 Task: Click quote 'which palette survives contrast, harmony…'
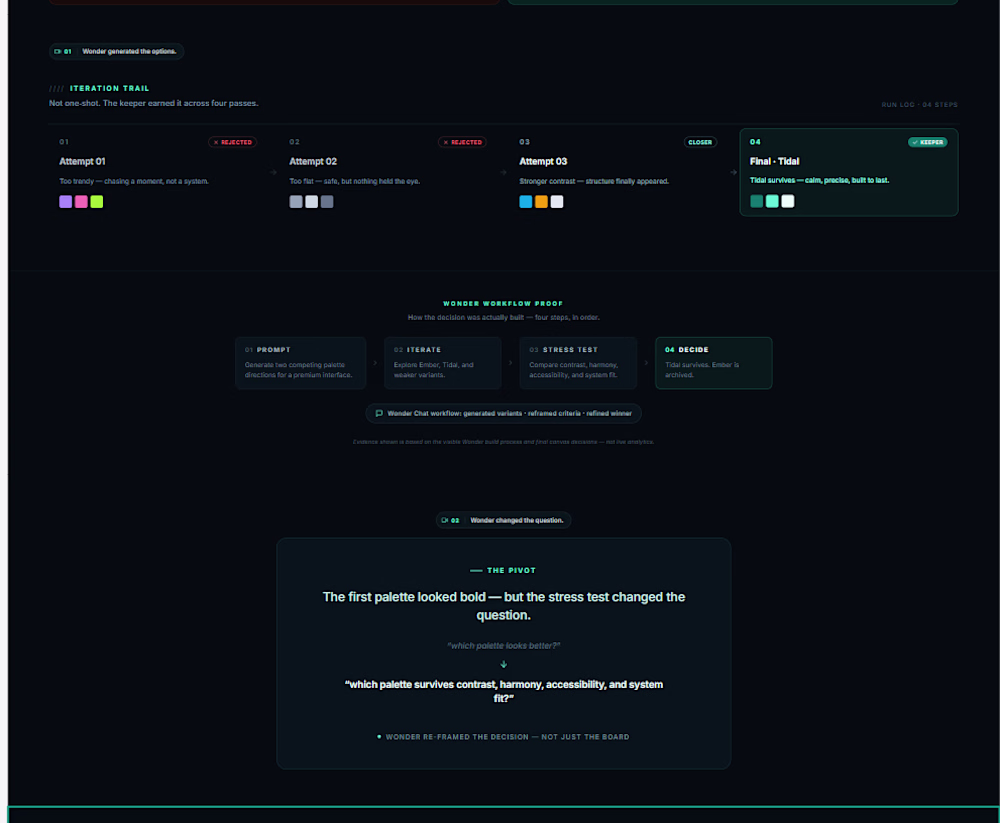click(504, 691)
